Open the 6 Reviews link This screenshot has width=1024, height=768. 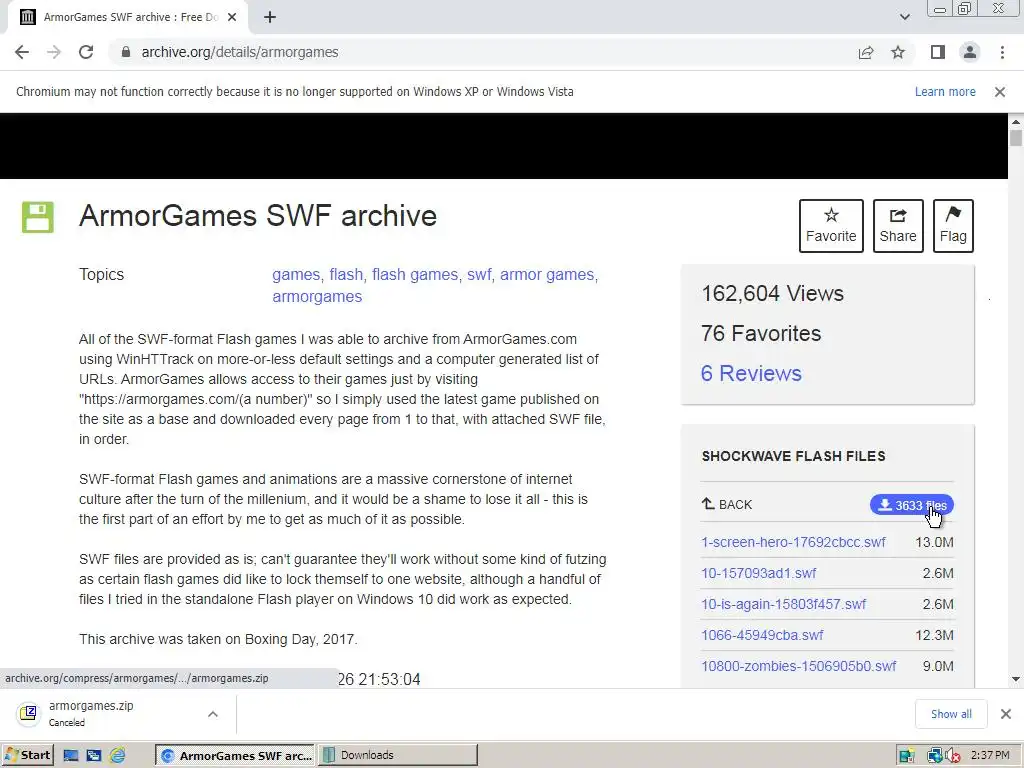751,373
